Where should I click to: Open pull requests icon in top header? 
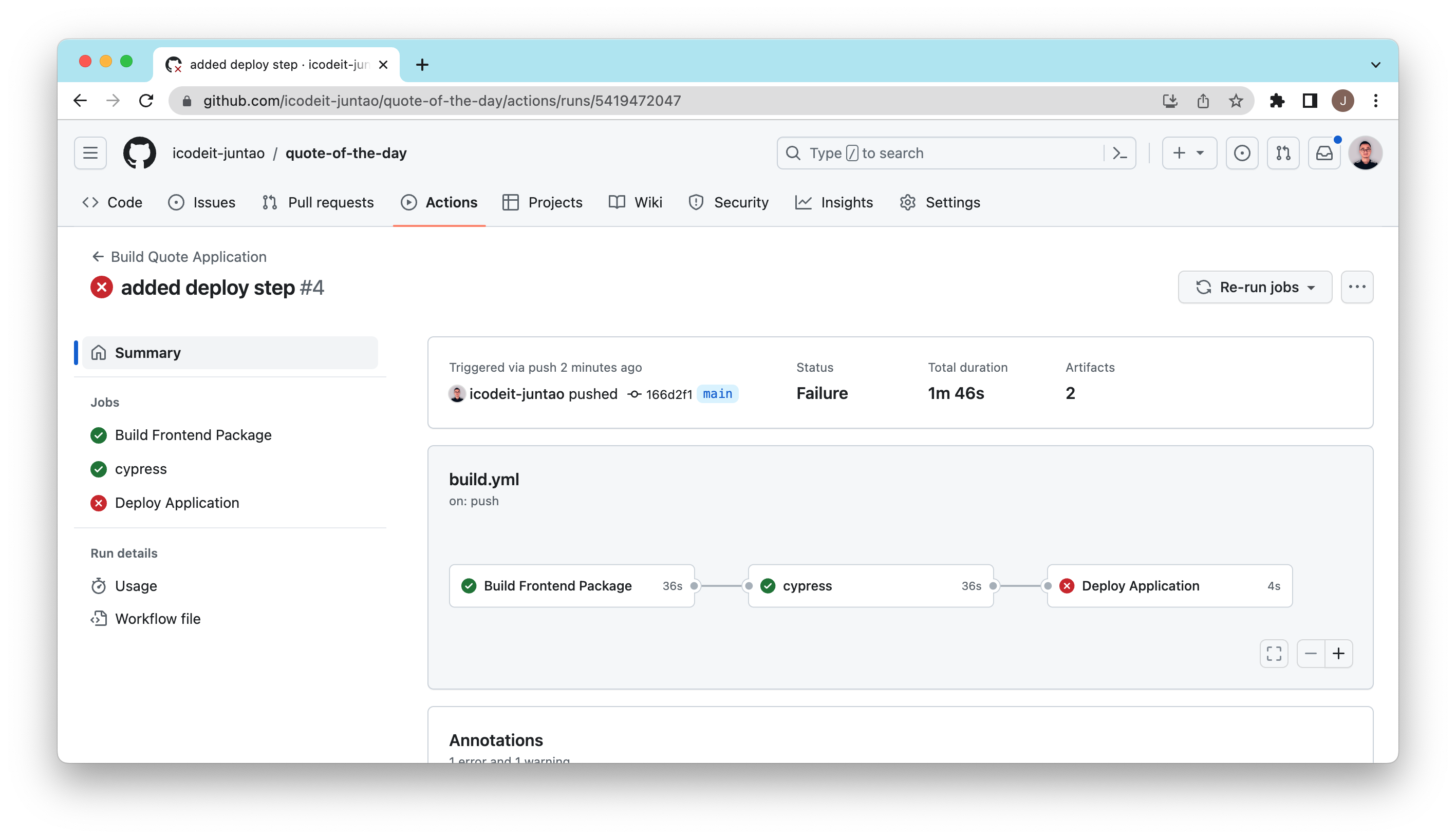1283,154
